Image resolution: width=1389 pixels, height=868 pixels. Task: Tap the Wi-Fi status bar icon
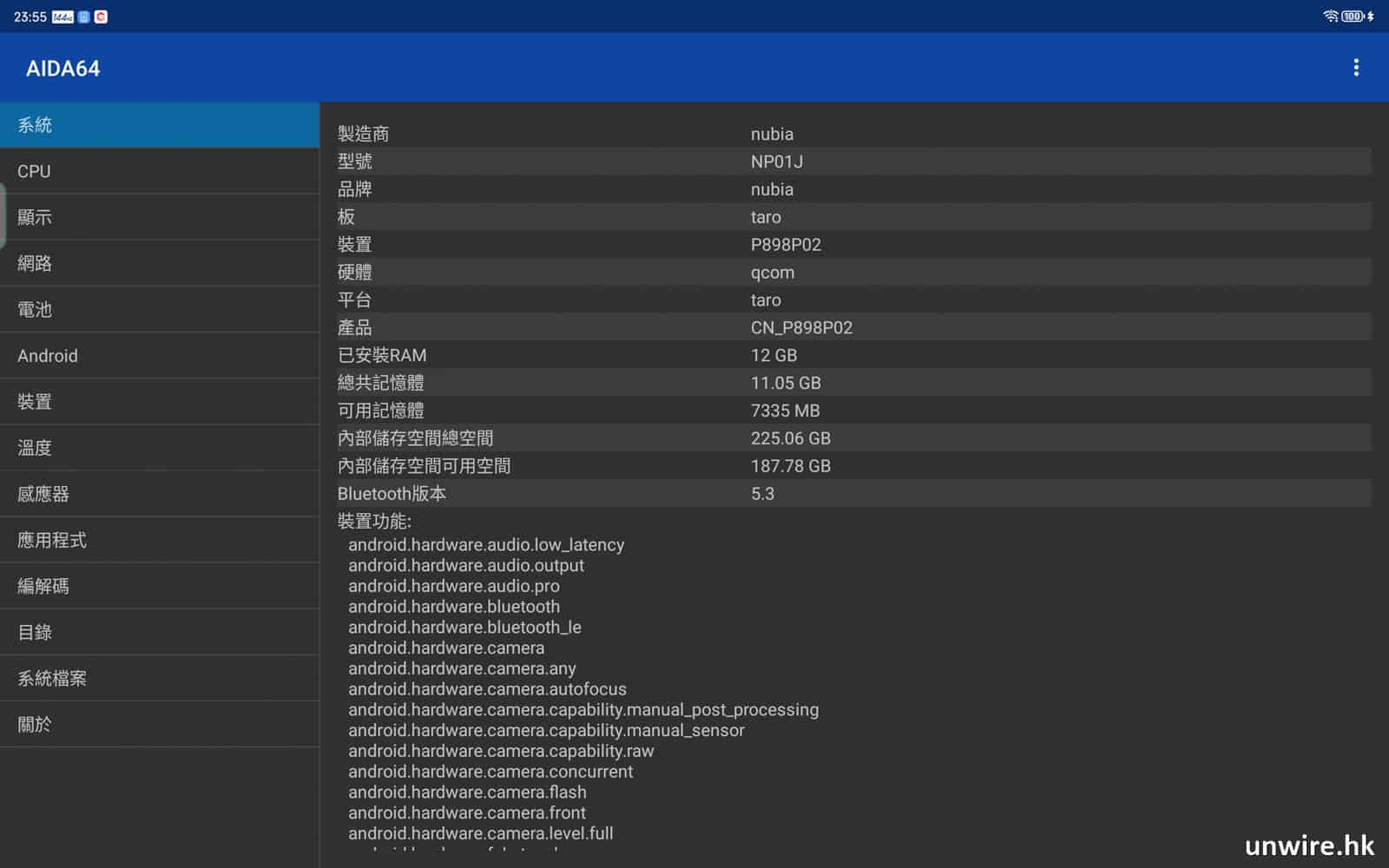1330,16
